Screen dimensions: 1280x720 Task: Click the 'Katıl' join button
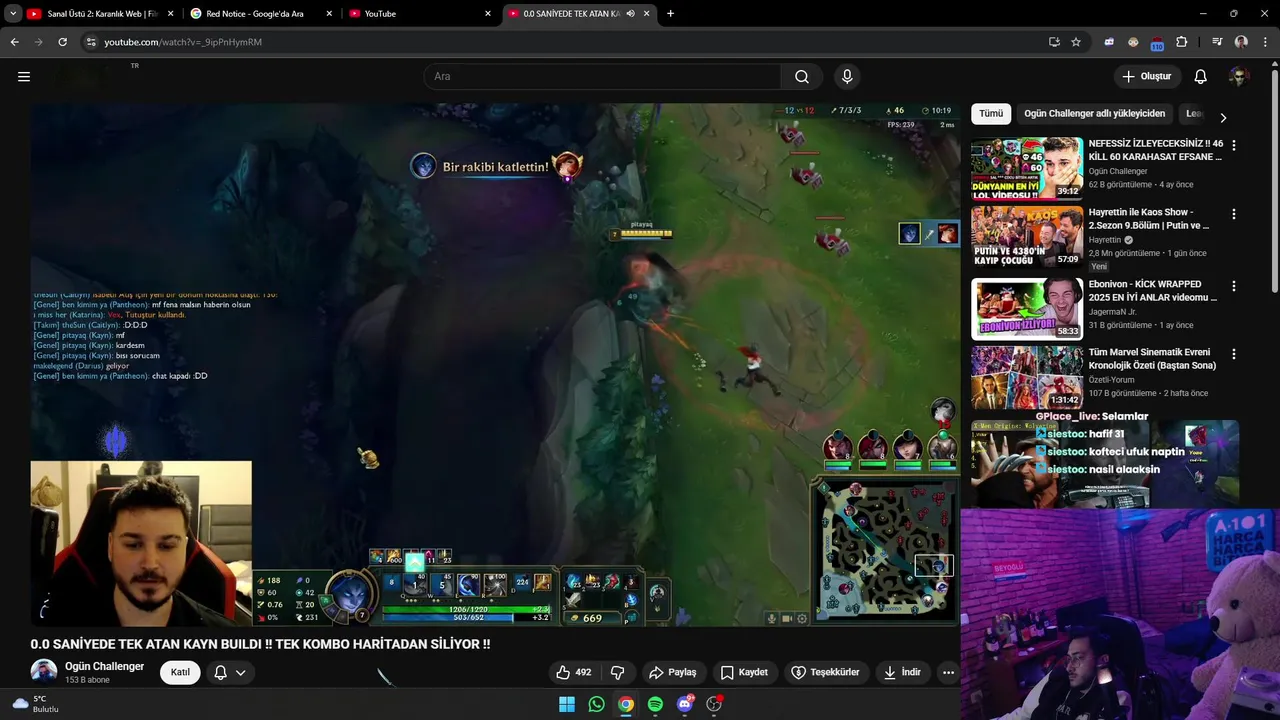tap(180, 672)
